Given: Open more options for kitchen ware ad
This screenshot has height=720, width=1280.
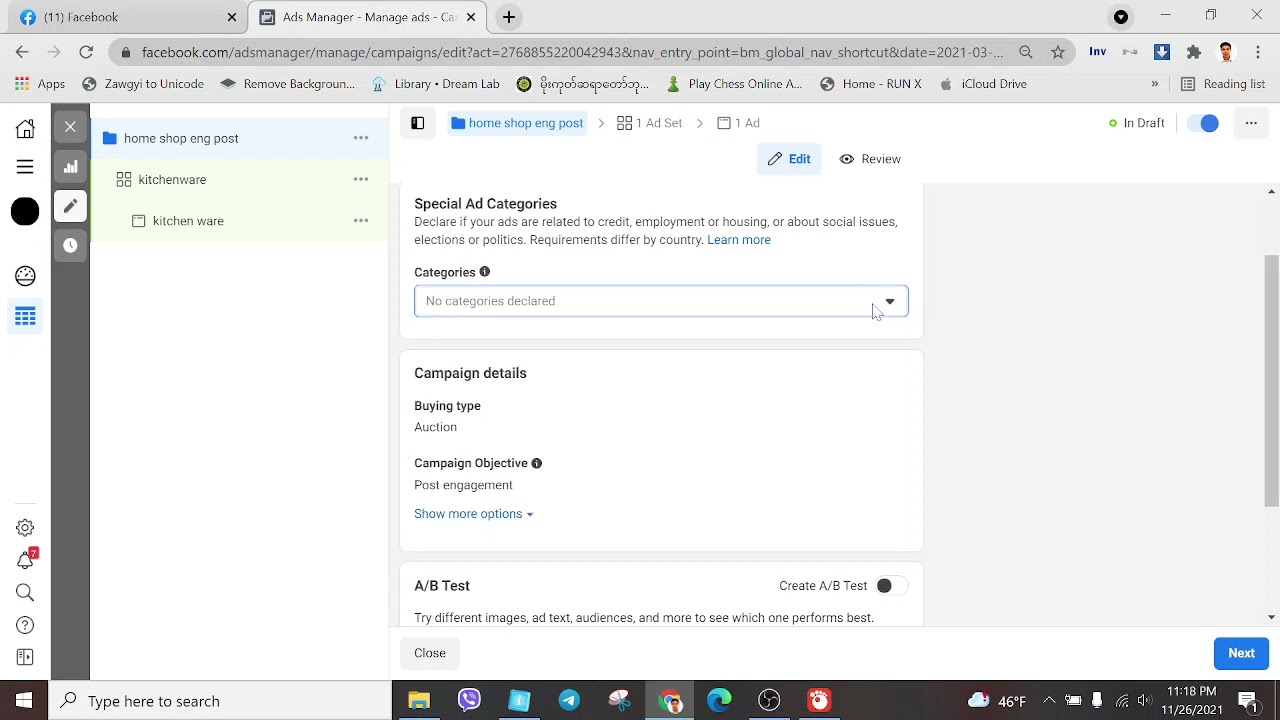Looking at the screenshot, I should pyautogui.click(x=361, y=220).
